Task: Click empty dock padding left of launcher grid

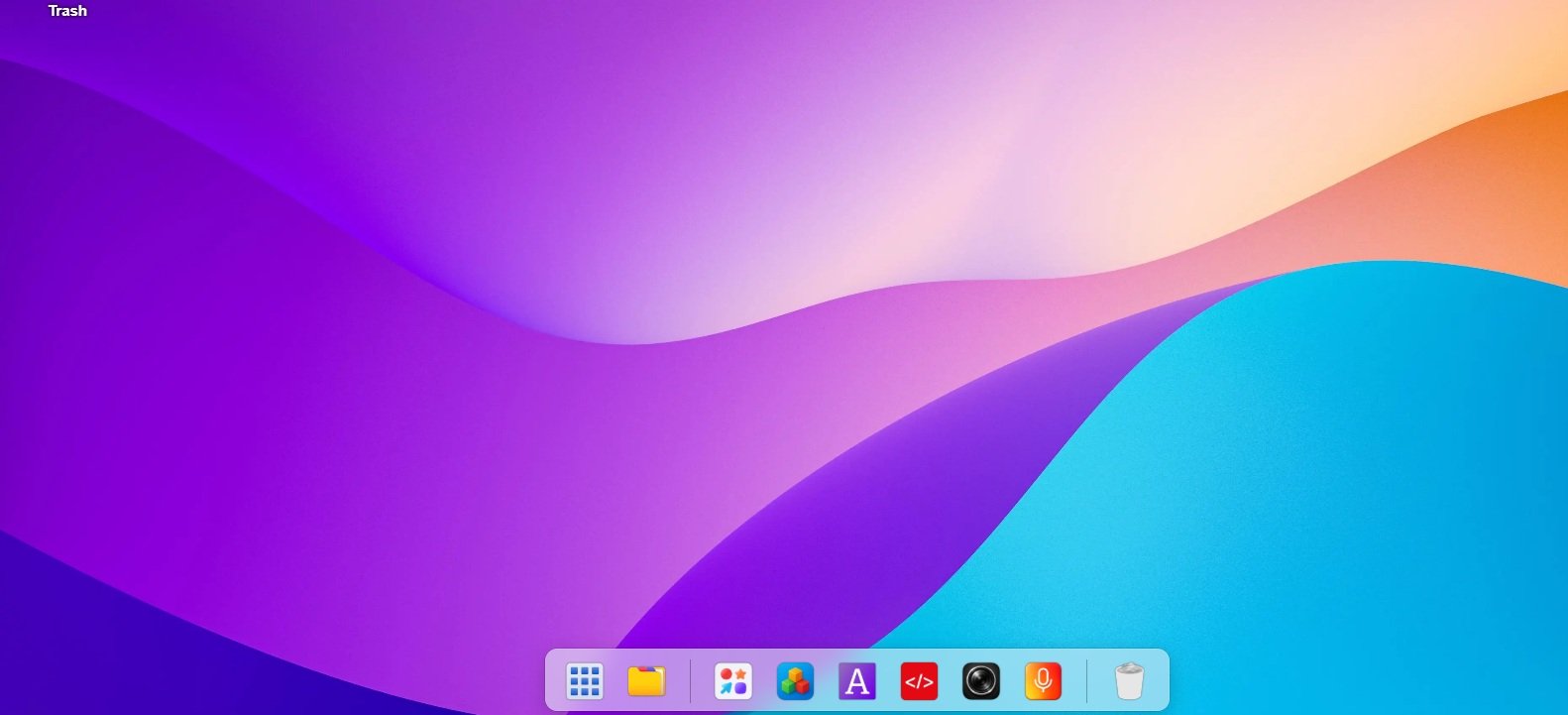Action: click(554, 681)
